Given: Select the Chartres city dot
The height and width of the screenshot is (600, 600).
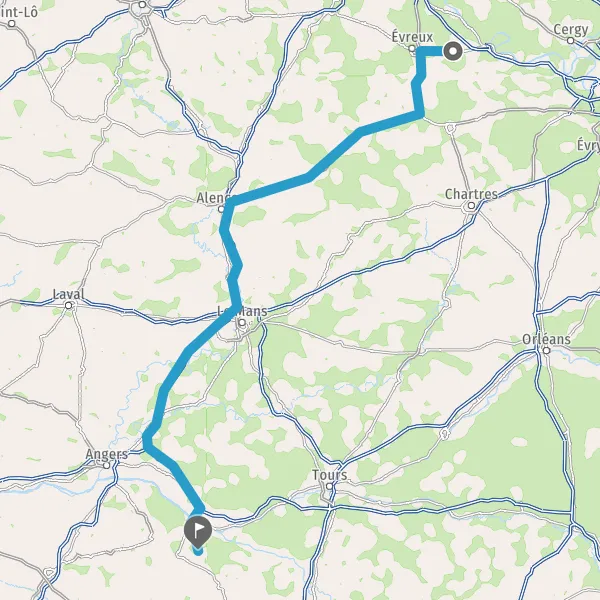Looking at the screenshot, I should tap(471, 206).
